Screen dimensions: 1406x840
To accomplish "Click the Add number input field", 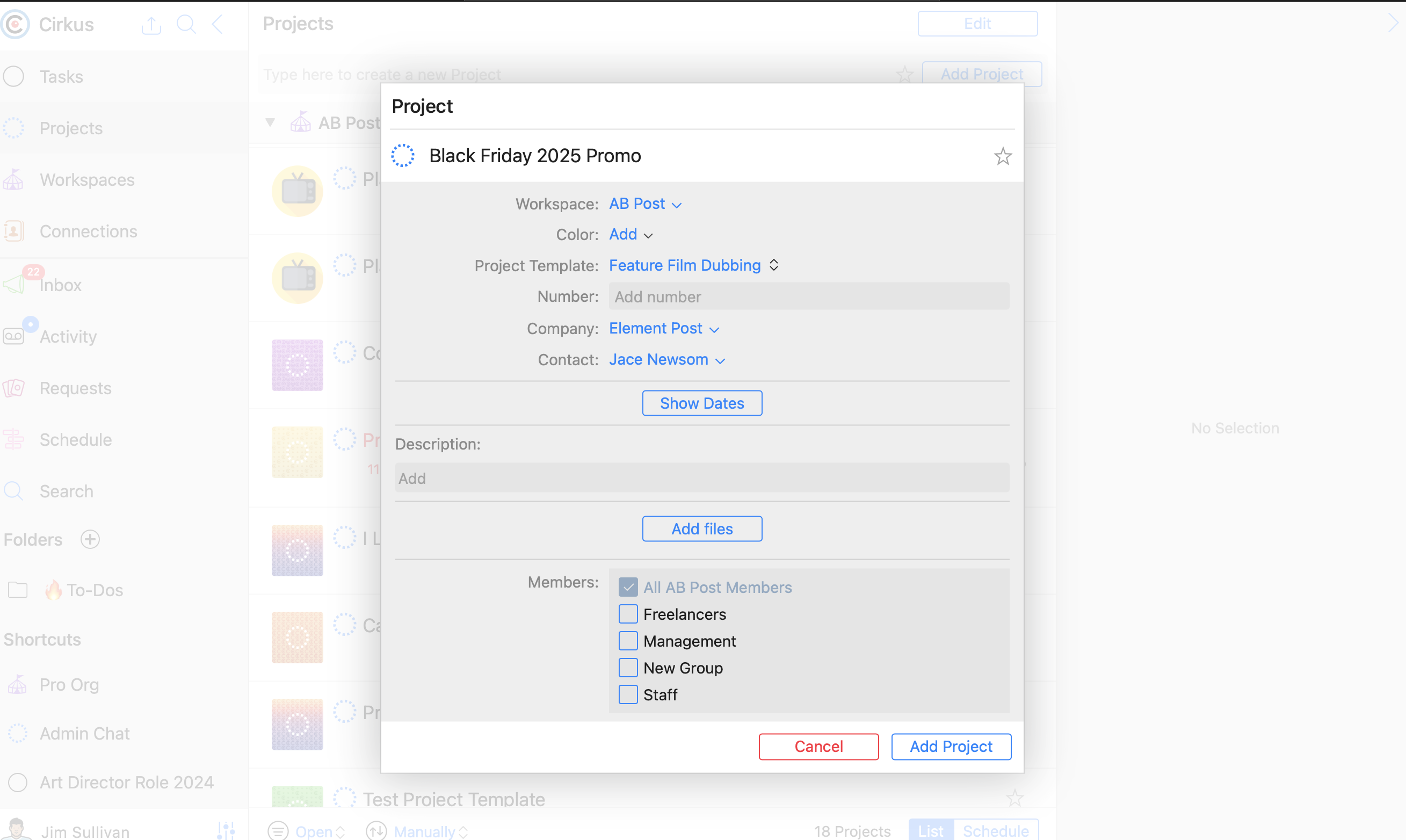I will click(x=808, y=296).
